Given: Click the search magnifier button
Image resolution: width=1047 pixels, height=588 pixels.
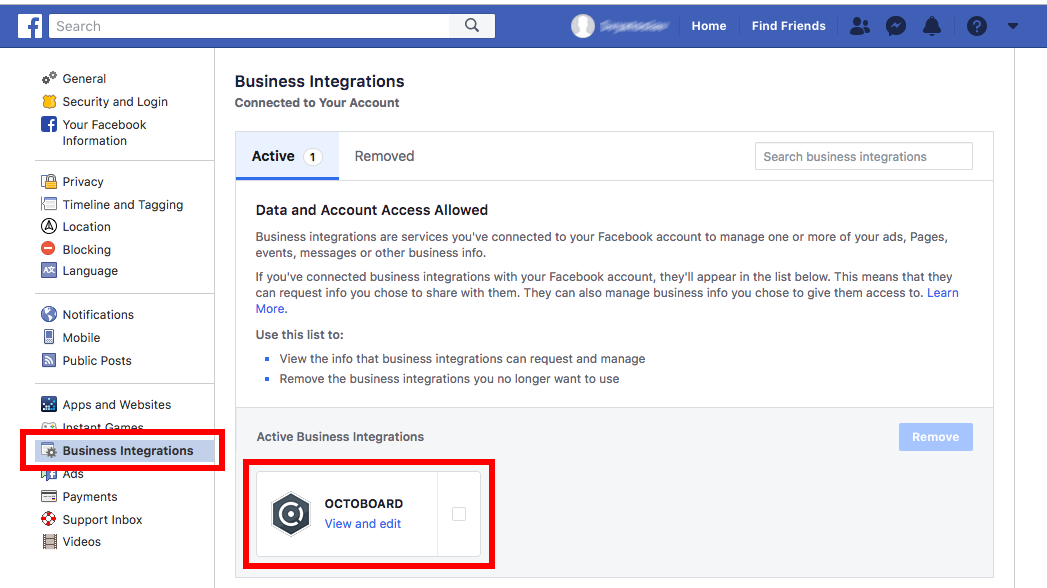Looking at the screenshot, I should (472, 25).
